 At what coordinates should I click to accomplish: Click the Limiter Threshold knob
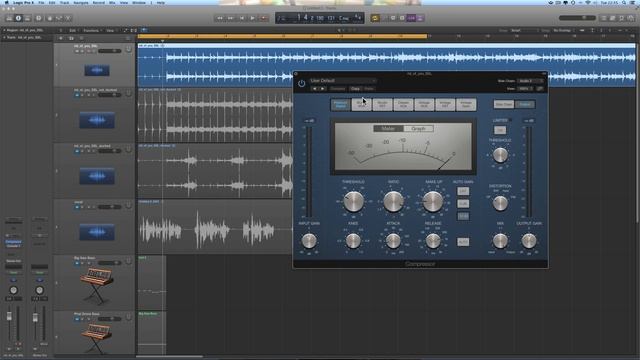(500, 155)
